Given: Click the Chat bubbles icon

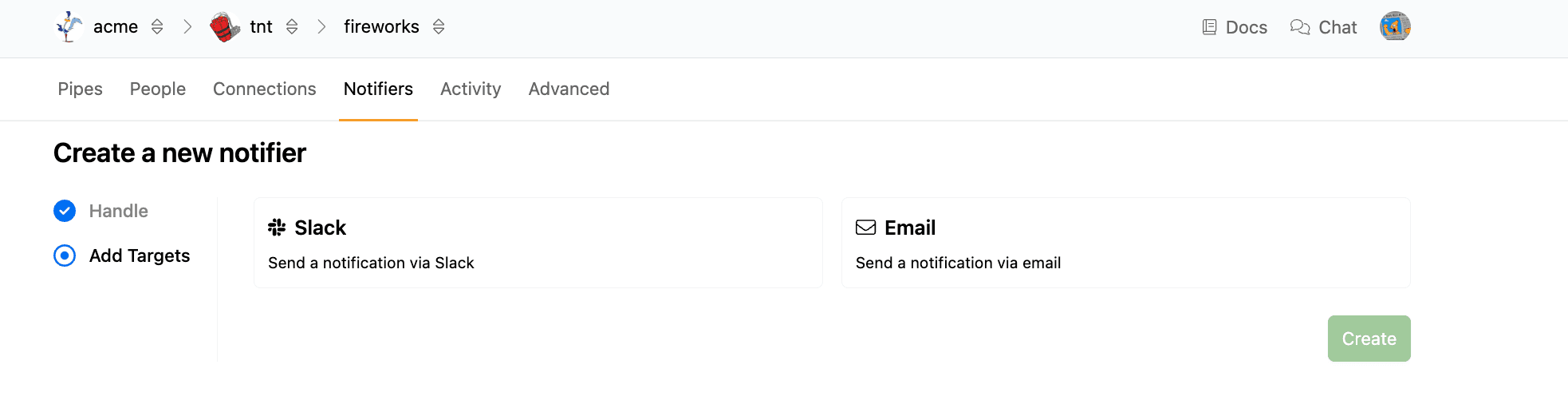Looking at the screenshot, I should [x=1300, y=27].
